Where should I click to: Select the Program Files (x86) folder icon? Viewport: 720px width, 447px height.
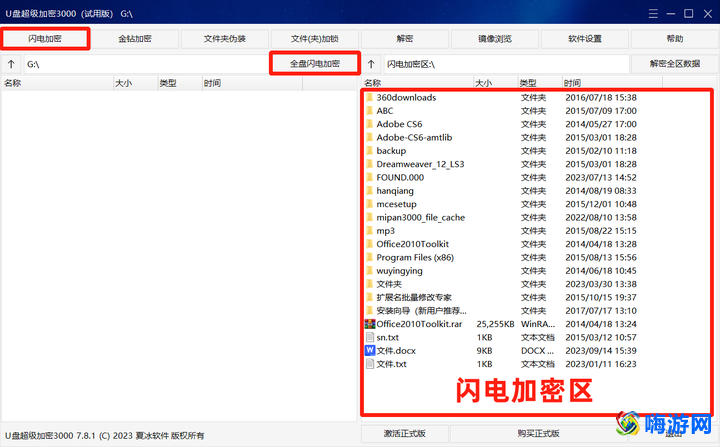click(370, 257)
